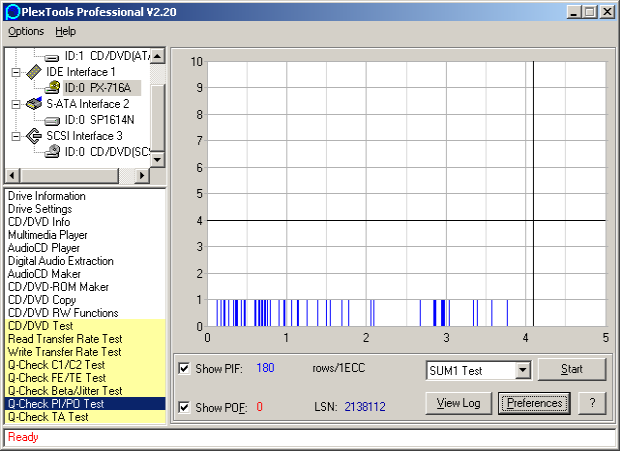The height and width of the screenshot is (451, 620).
Task: Click the View Log button
Action: click(x=458, y=403)
